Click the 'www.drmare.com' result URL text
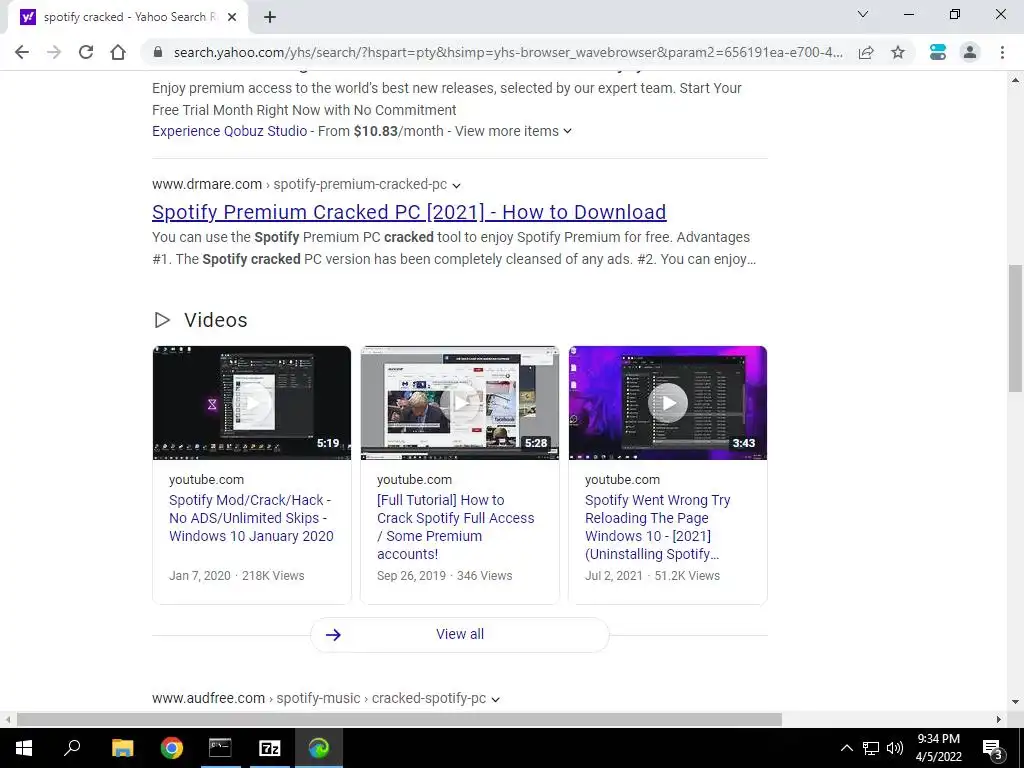 [207, 185]
